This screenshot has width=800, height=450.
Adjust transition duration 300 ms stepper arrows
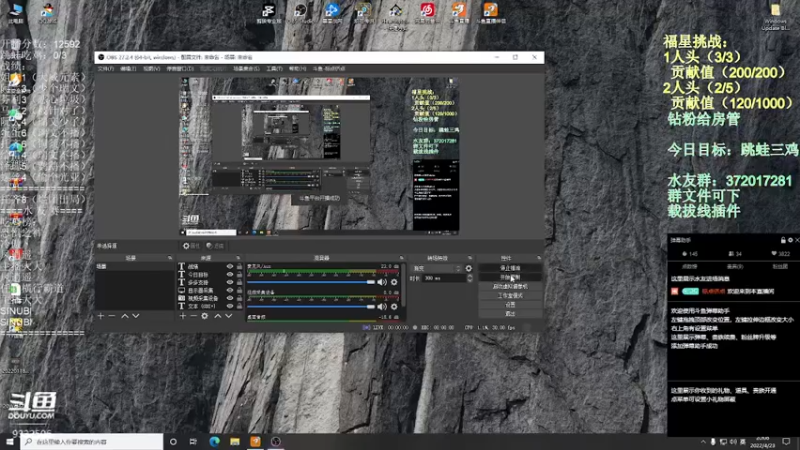pyautogui.click(x=469, y=279)
